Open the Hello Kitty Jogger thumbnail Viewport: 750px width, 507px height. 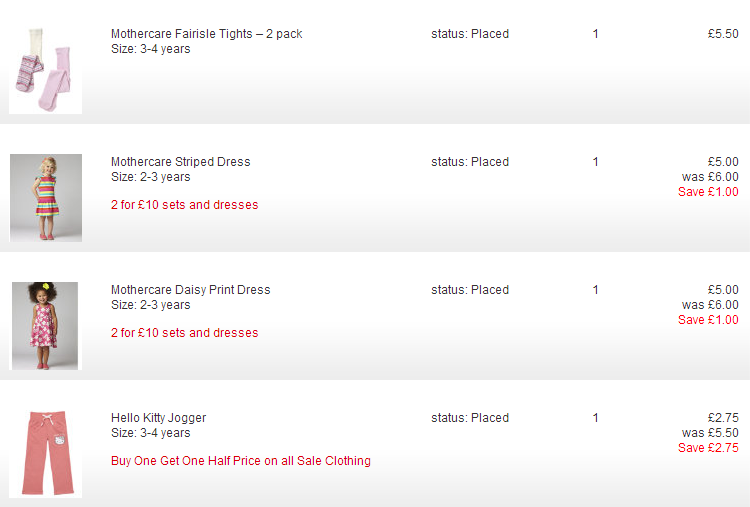click(45, 453)
